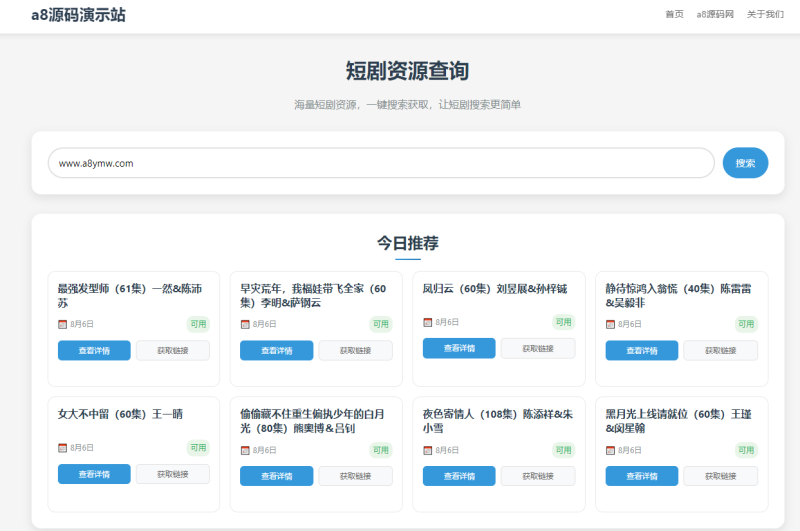View details for 凤归云 (60集)
Viewport: 800px width, 531px height.
(x=459, y=348)
